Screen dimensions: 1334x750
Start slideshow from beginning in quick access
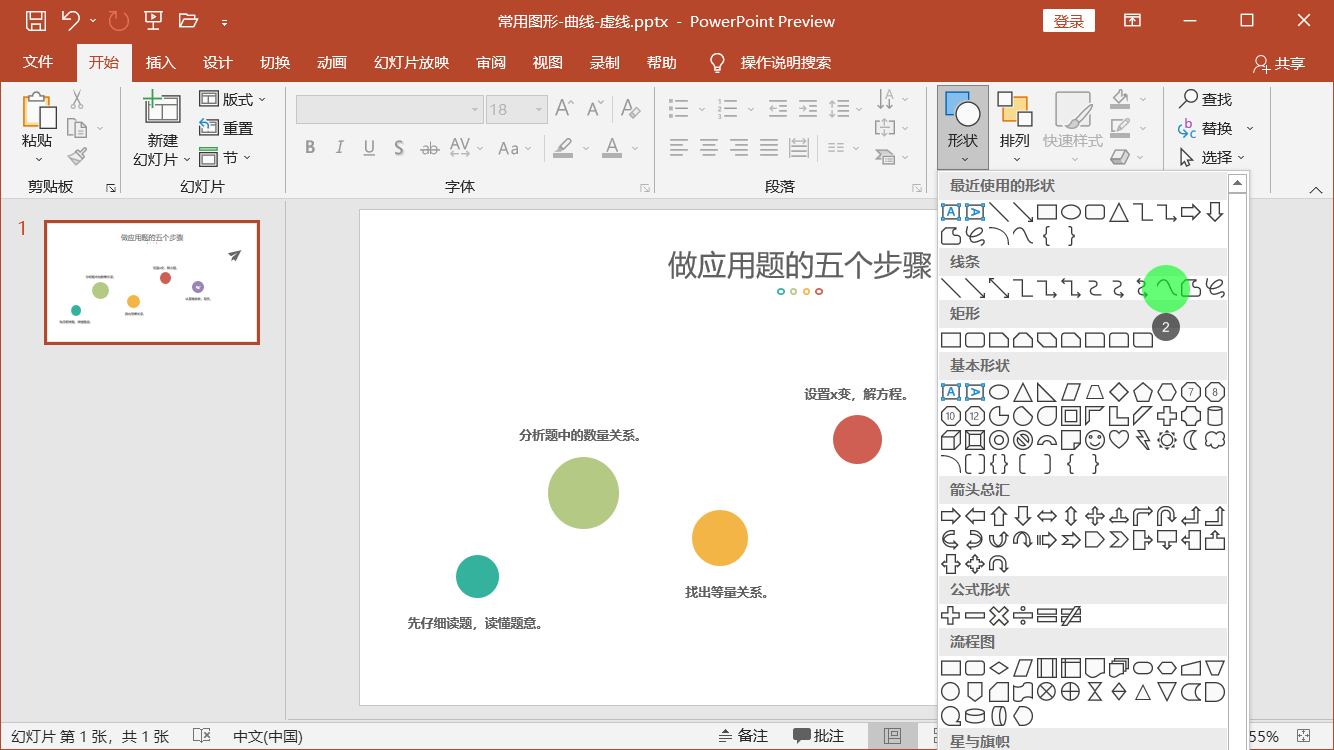(153, 21)
